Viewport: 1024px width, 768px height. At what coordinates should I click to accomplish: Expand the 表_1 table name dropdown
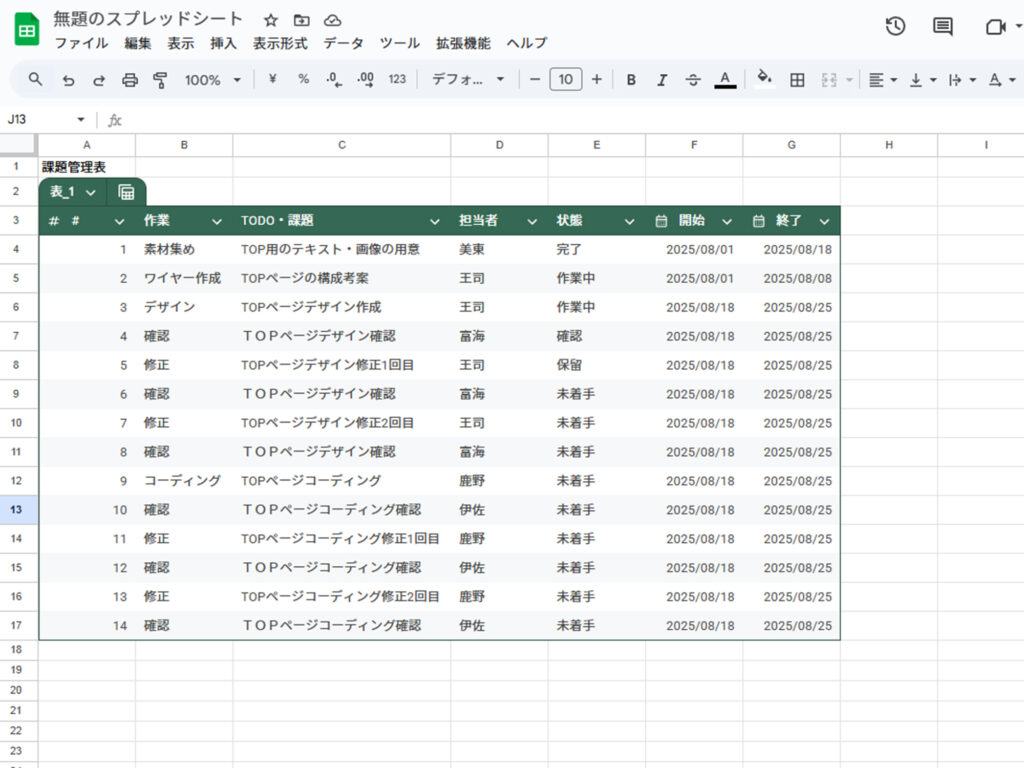tap(91, 193)
